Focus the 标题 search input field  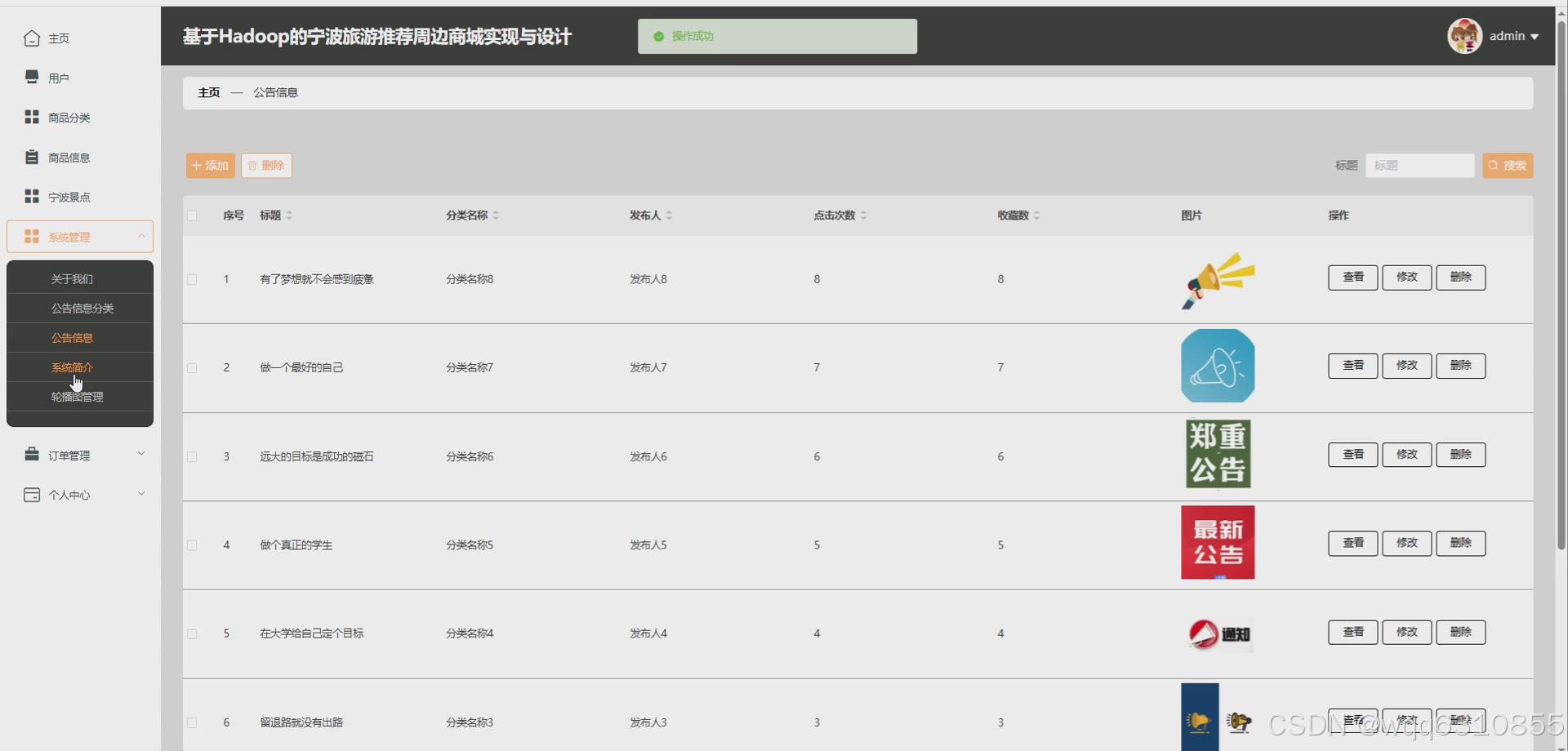point(1419,166)
